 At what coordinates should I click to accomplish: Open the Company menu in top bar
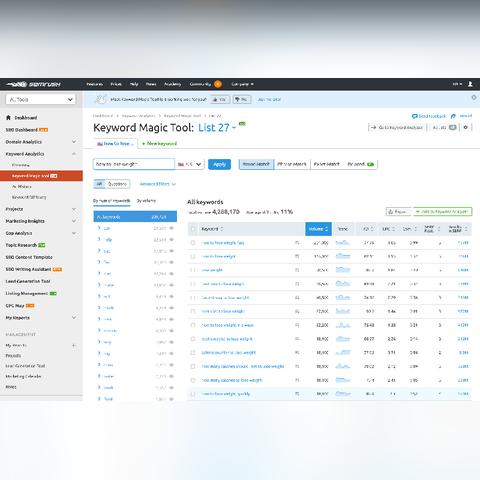[x=242, y=84]
